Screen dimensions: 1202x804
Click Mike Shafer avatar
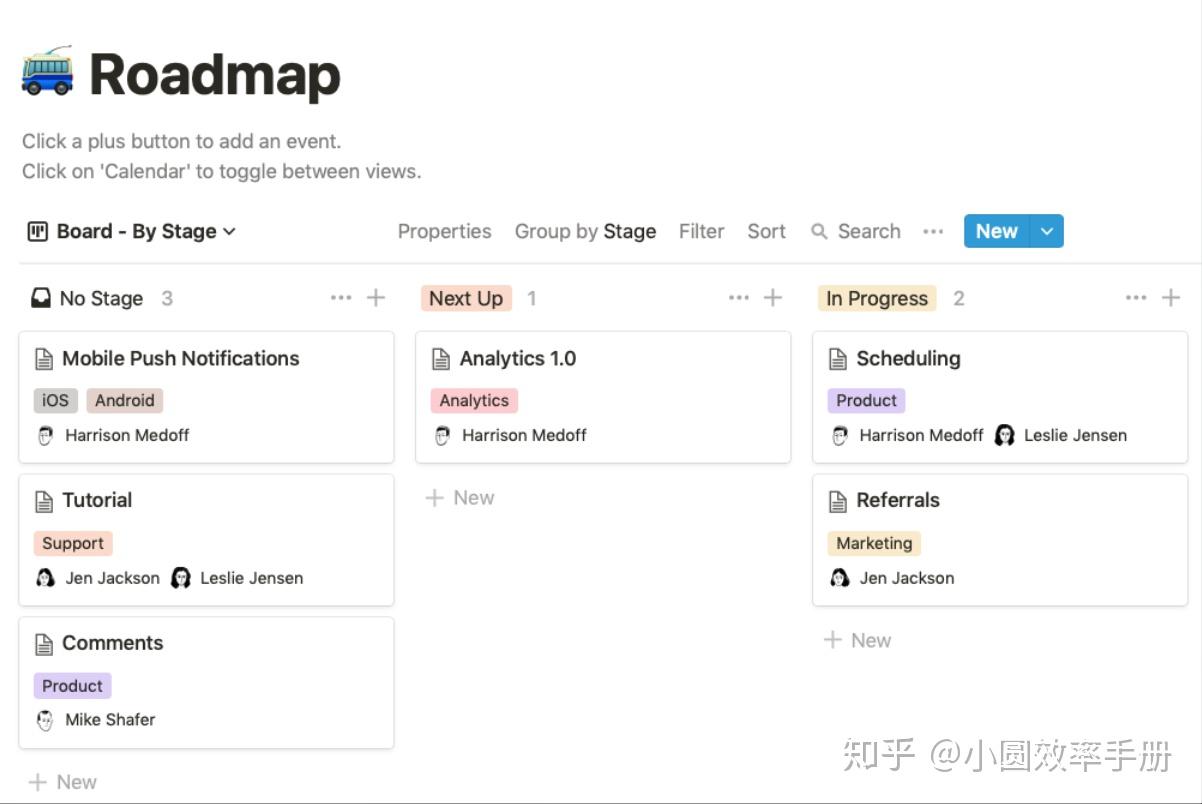[x=44, y=720]
